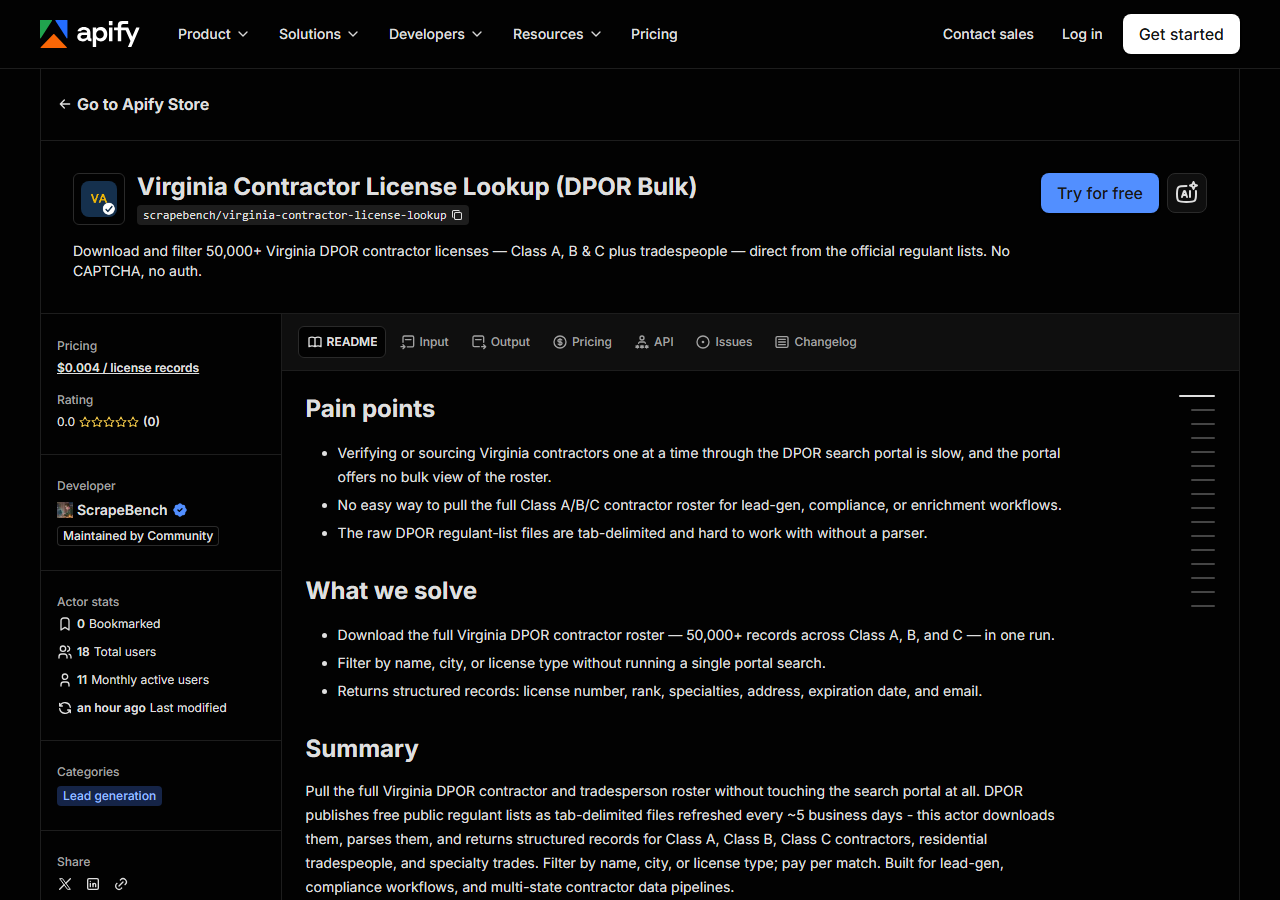Click the ScrapeBench verified badge icon
Screen dimensions: 1280x900
click(x=180, y=510)
